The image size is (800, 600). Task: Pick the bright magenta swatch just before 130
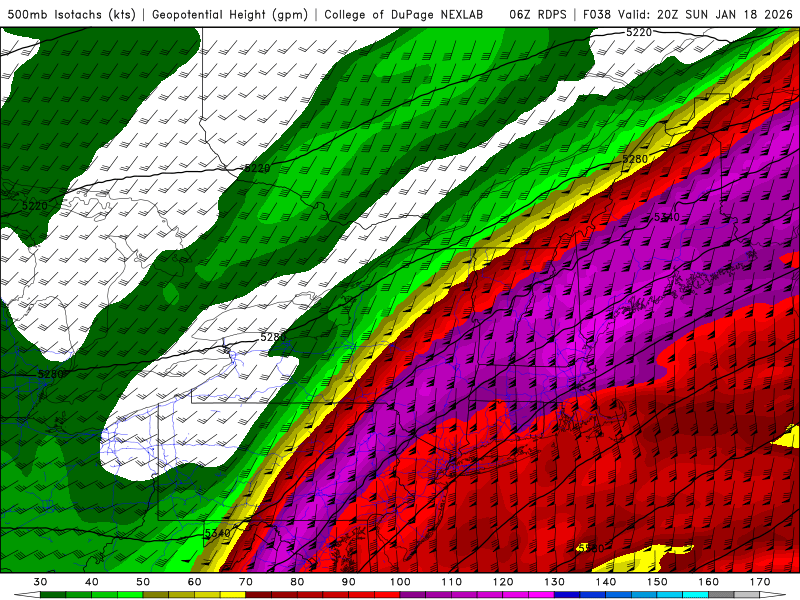point(541,595)
